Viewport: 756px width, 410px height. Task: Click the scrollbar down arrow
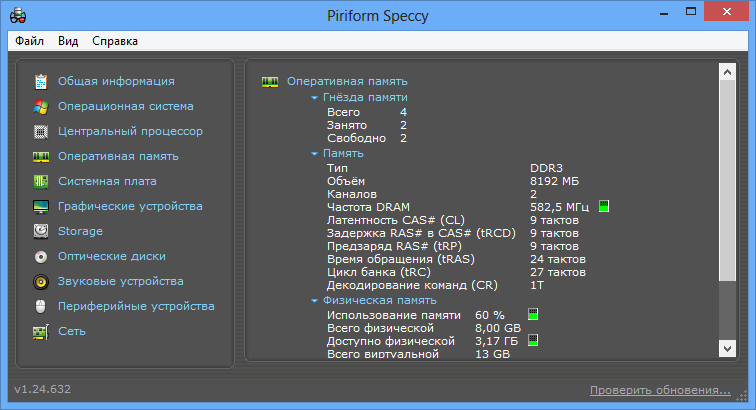tap(727, 348)
